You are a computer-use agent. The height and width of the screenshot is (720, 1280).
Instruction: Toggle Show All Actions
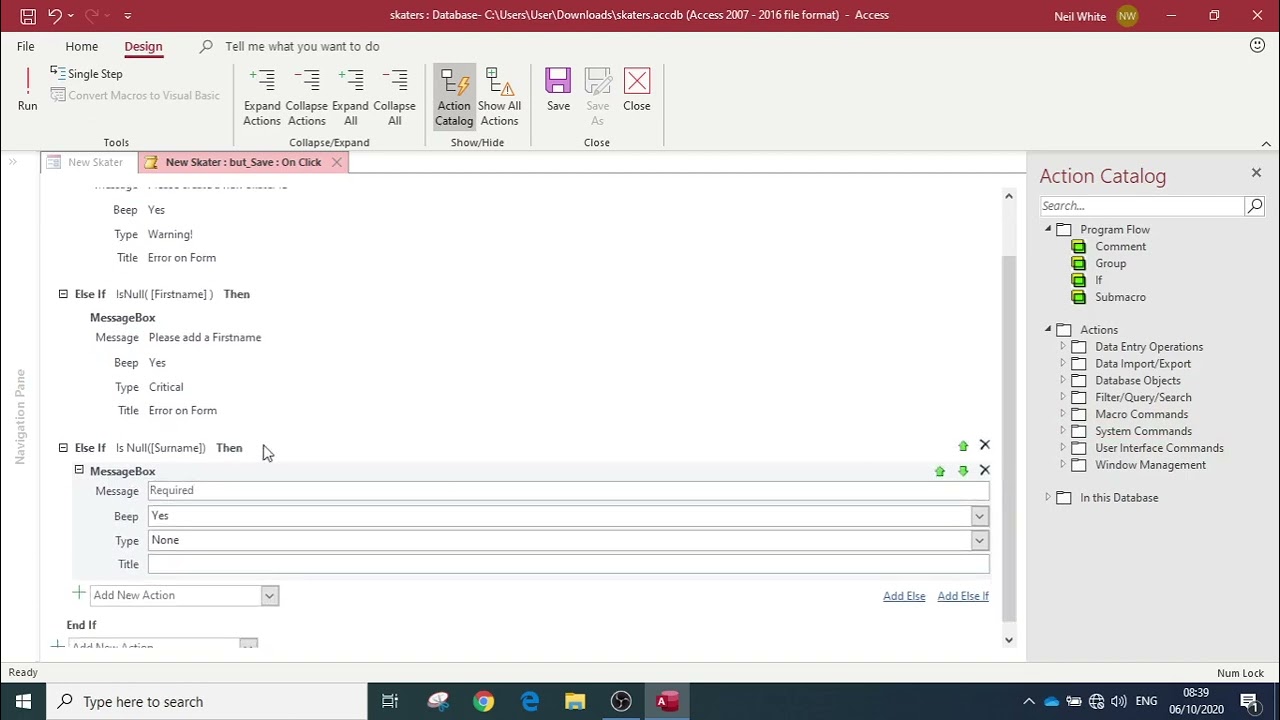click(x=499, y=97)
